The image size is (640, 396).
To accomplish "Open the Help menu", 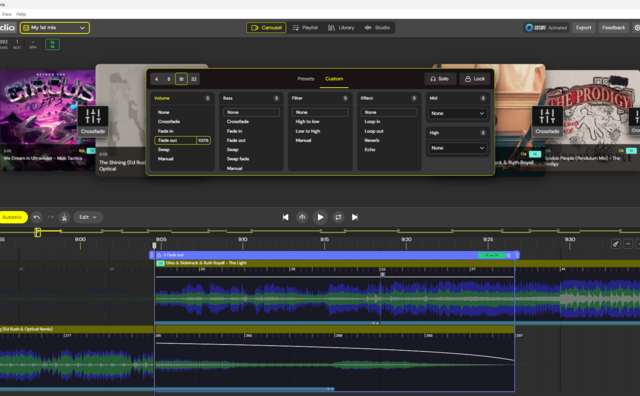I will [x=21, y=14].
